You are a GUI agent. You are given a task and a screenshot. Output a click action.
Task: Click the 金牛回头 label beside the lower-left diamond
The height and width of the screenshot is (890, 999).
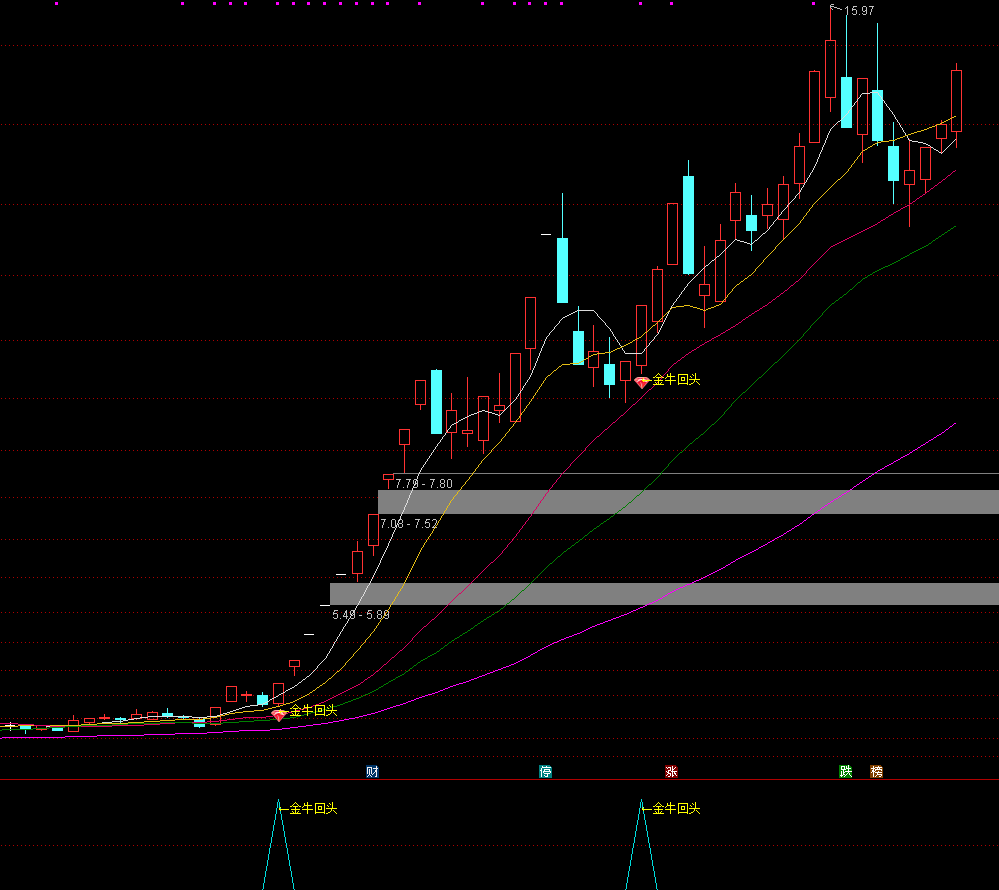coord(313,710)
